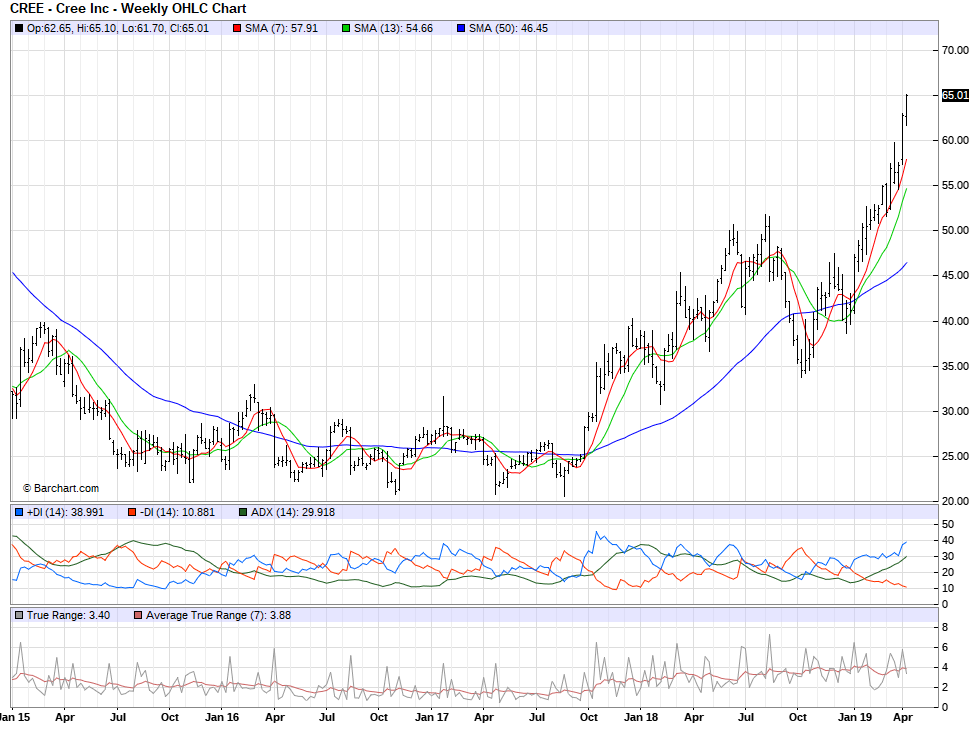Click the 45.00 price axis label
Screen dimensions: 980x748
coord(955,276)
